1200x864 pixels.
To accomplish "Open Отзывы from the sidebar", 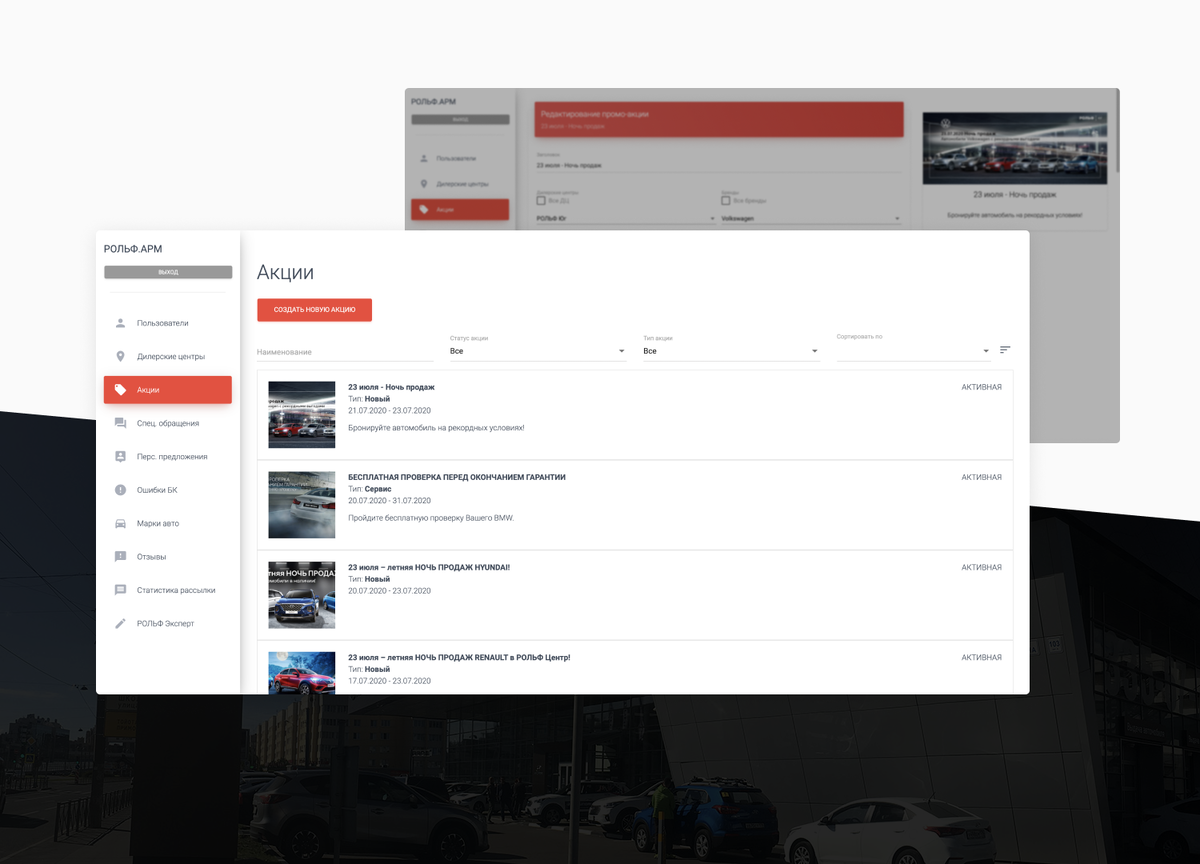I will (x=168, y=556).
